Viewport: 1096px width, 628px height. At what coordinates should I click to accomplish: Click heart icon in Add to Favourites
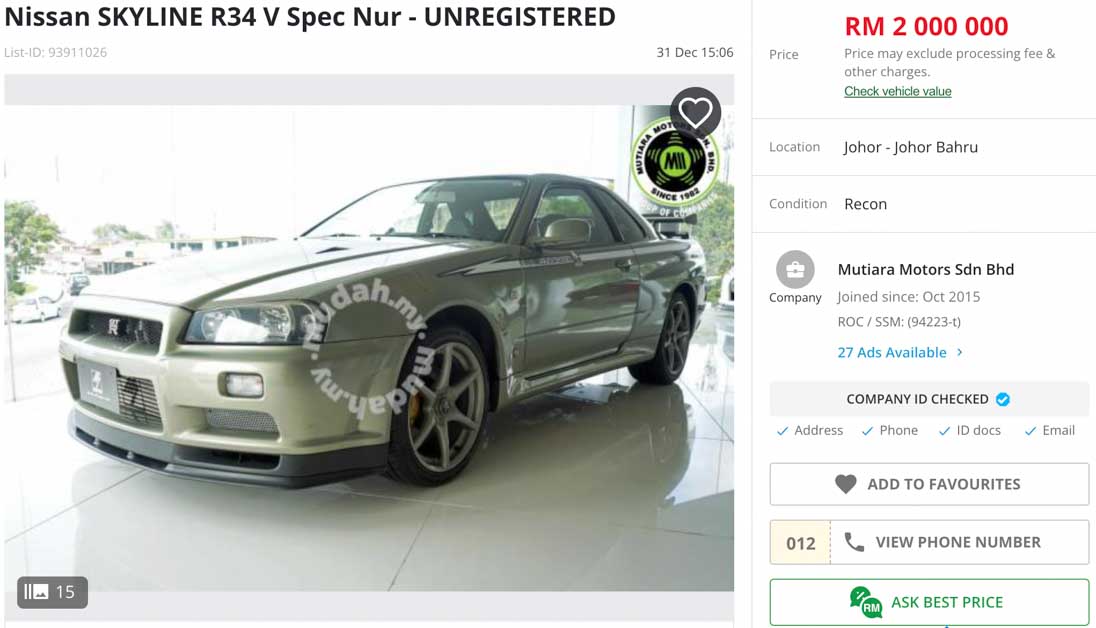845,484
